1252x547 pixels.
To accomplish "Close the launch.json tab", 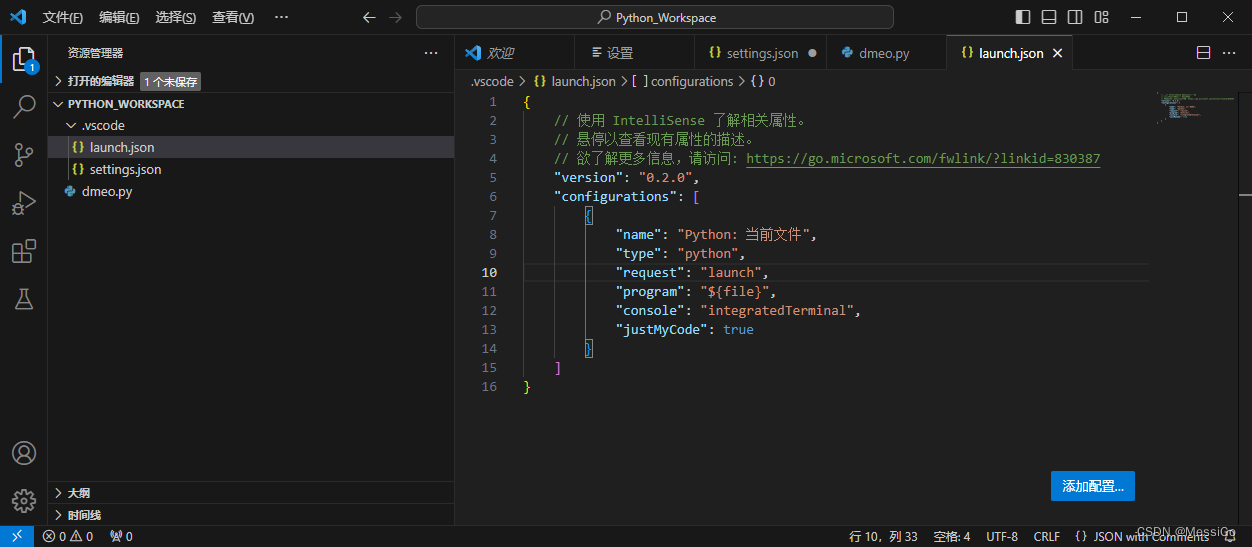I will (1058, 53).
